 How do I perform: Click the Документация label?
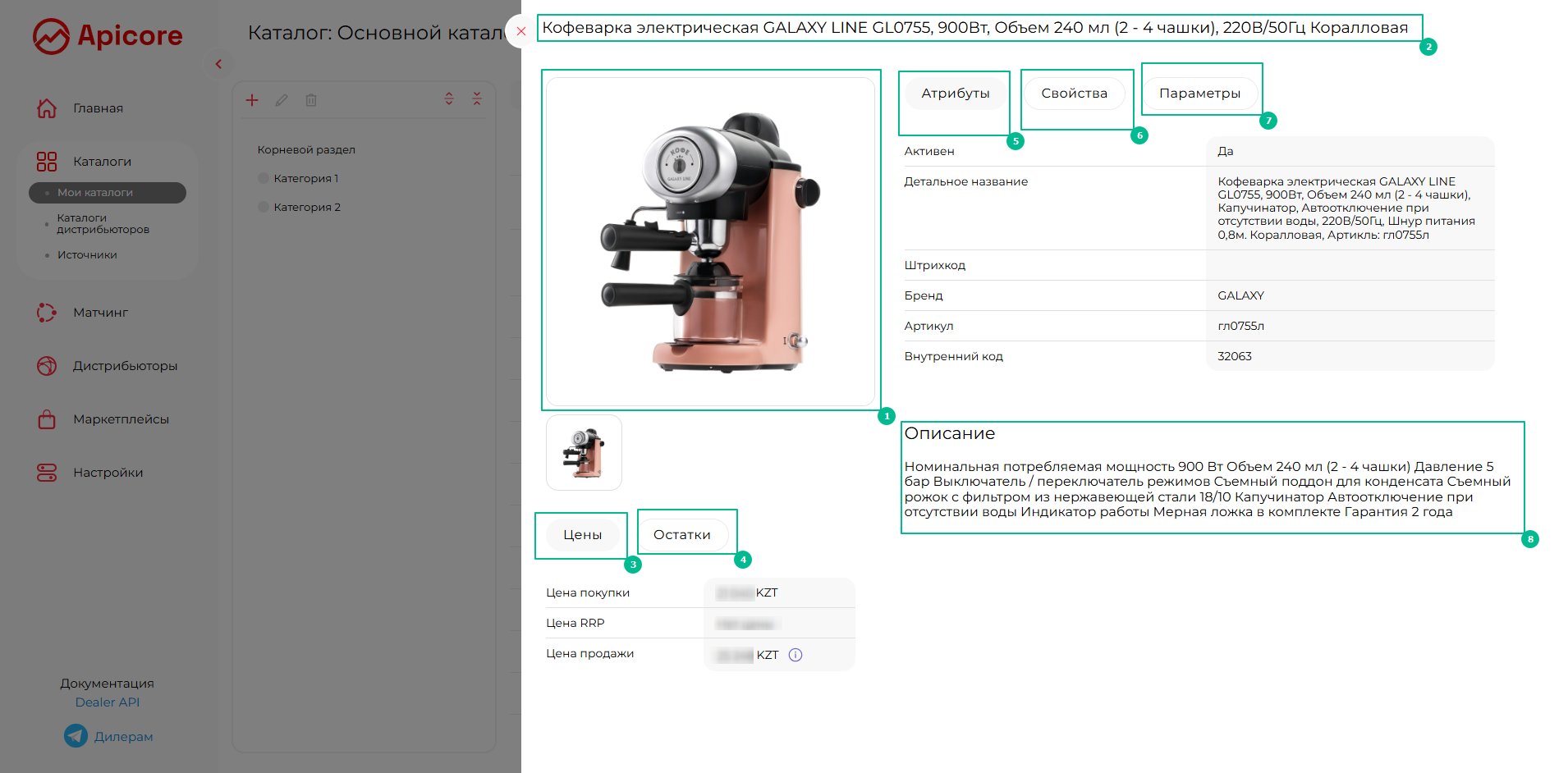click(x=108, y=684)
